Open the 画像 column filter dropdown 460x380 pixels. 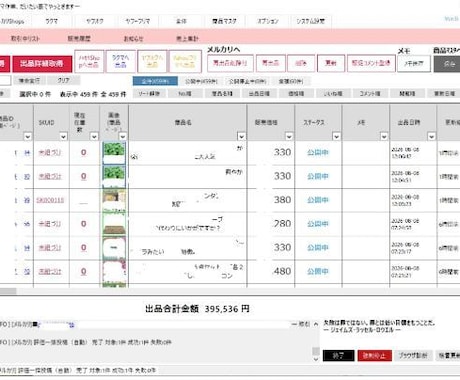coord(123,136)
